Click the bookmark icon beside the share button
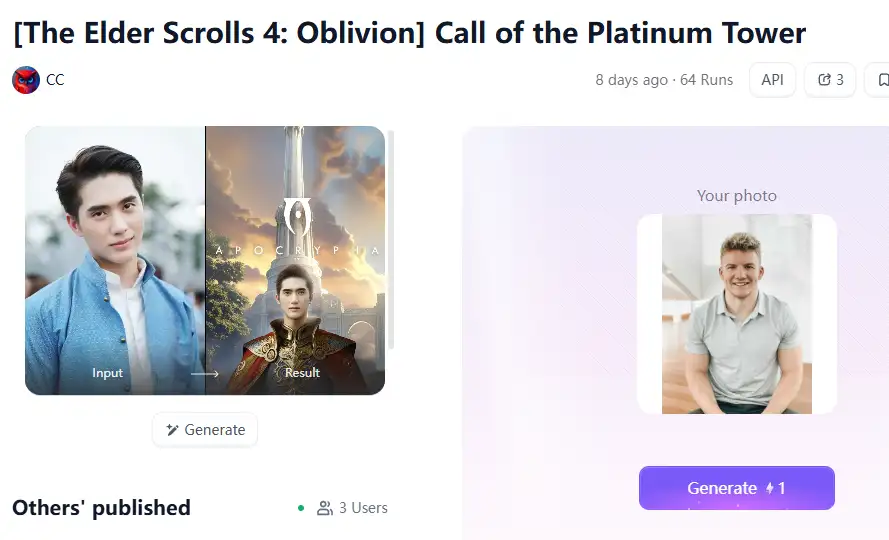 [882, 80]
